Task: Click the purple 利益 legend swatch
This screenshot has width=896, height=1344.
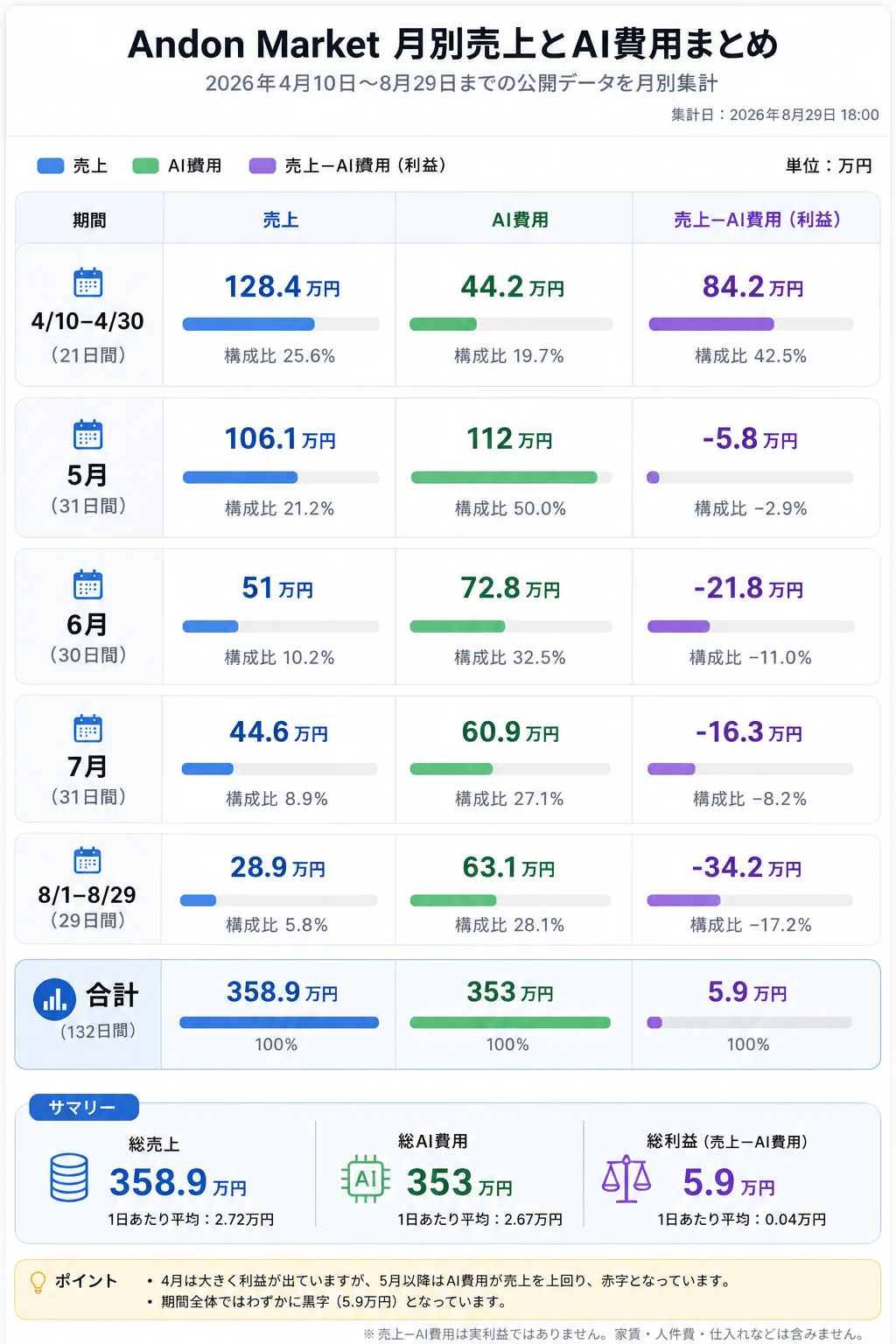Action: click(x=262, y=165)
